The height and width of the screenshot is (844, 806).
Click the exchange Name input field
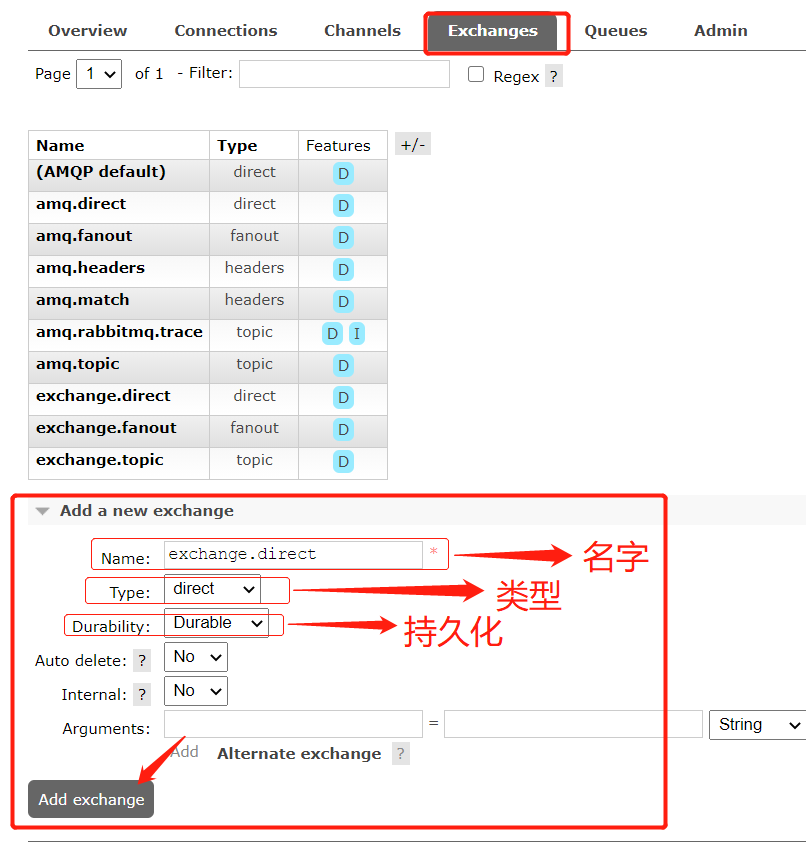click(x=293, y=555)
